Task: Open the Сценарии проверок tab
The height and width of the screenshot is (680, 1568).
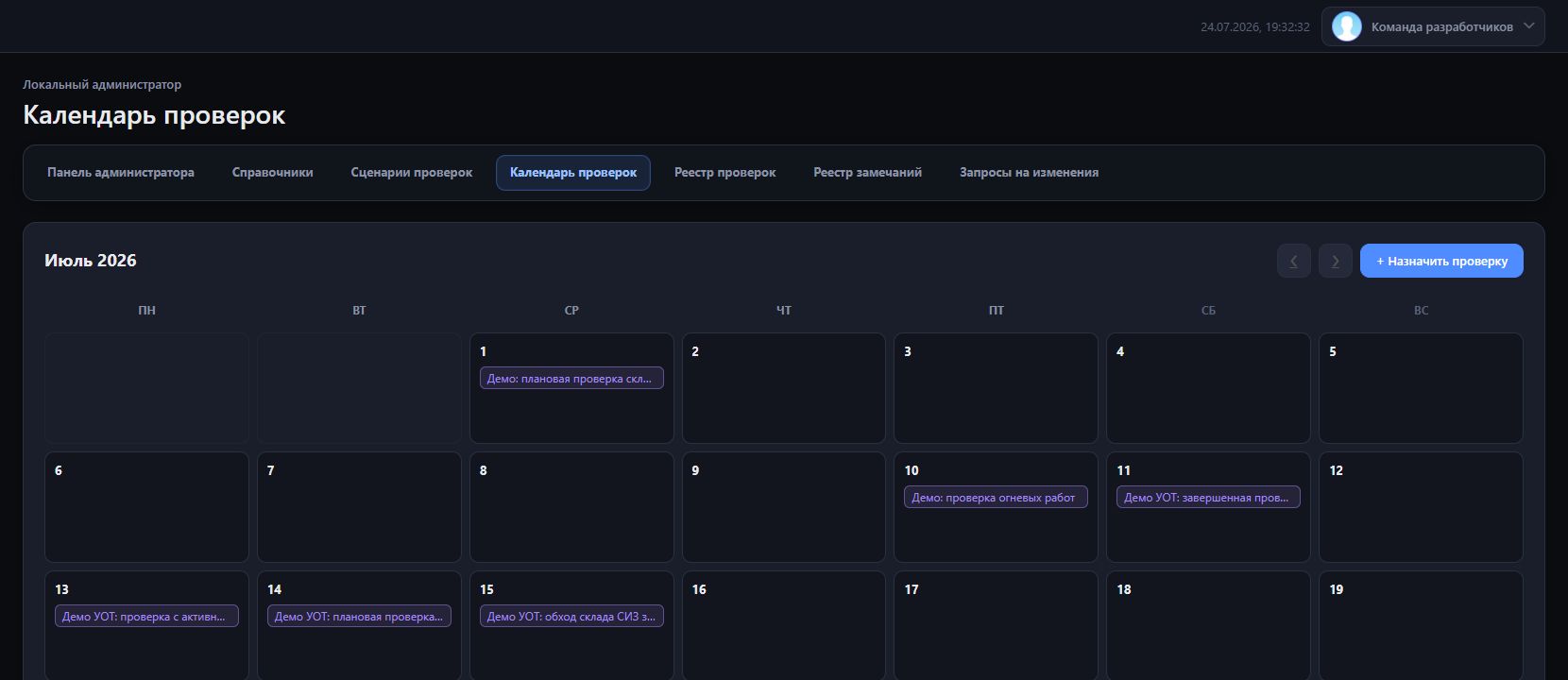Action: tap(412, 173)
